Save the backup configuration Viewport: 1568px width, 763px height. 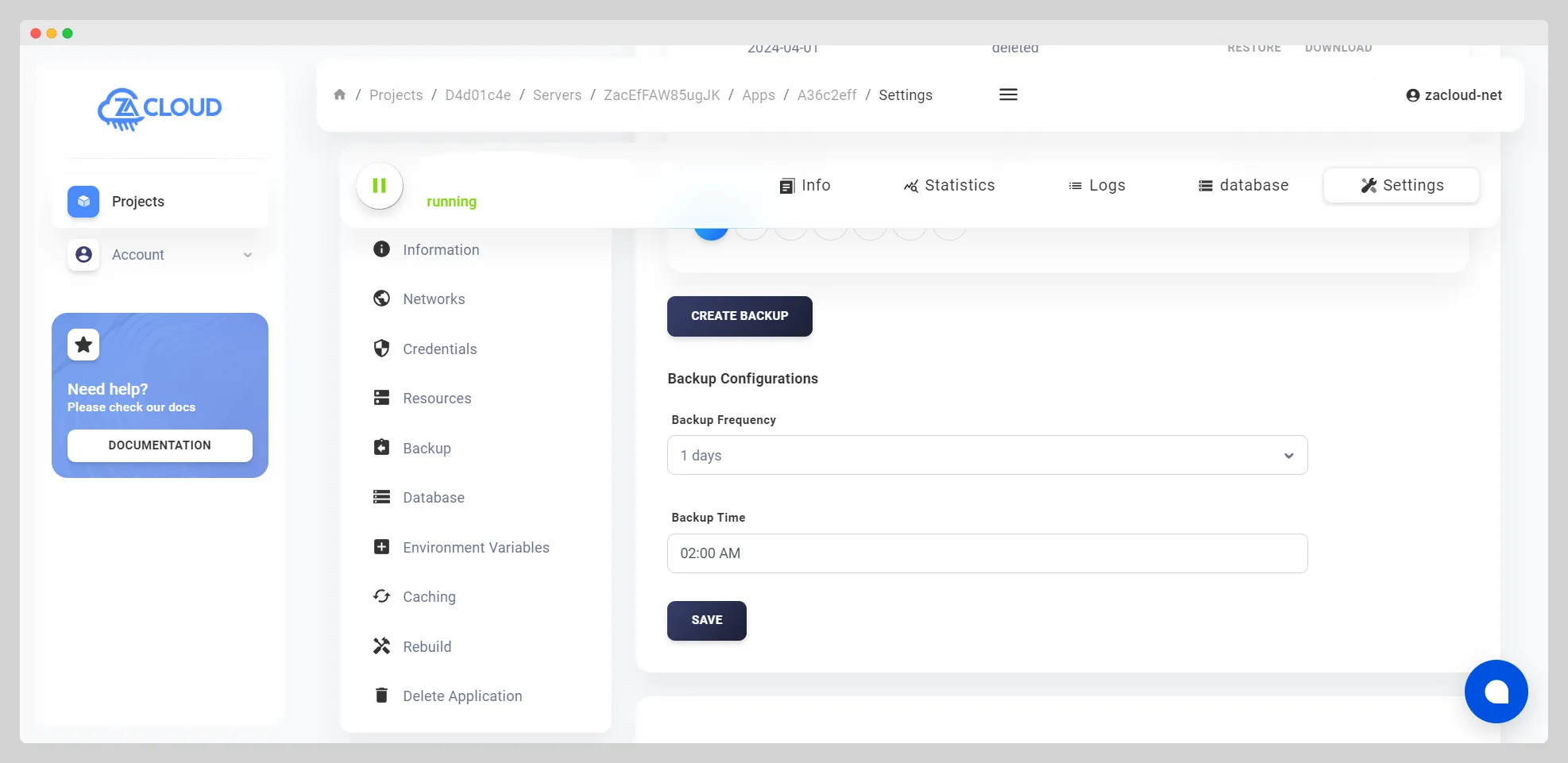706,620
